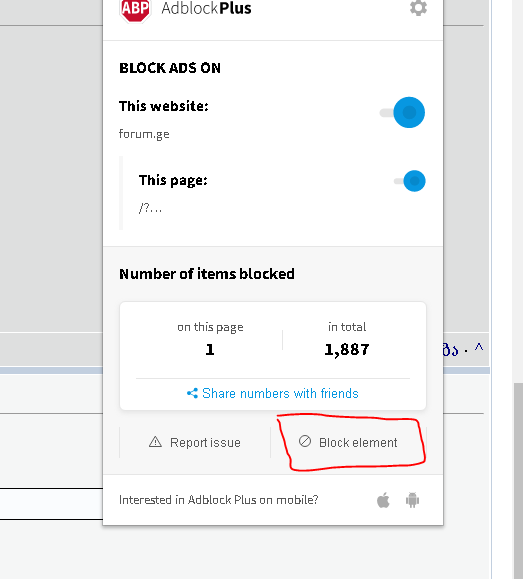Click the Report issue button
The width and height of the screenshot is (523, 579).
[x=195, y=442]
